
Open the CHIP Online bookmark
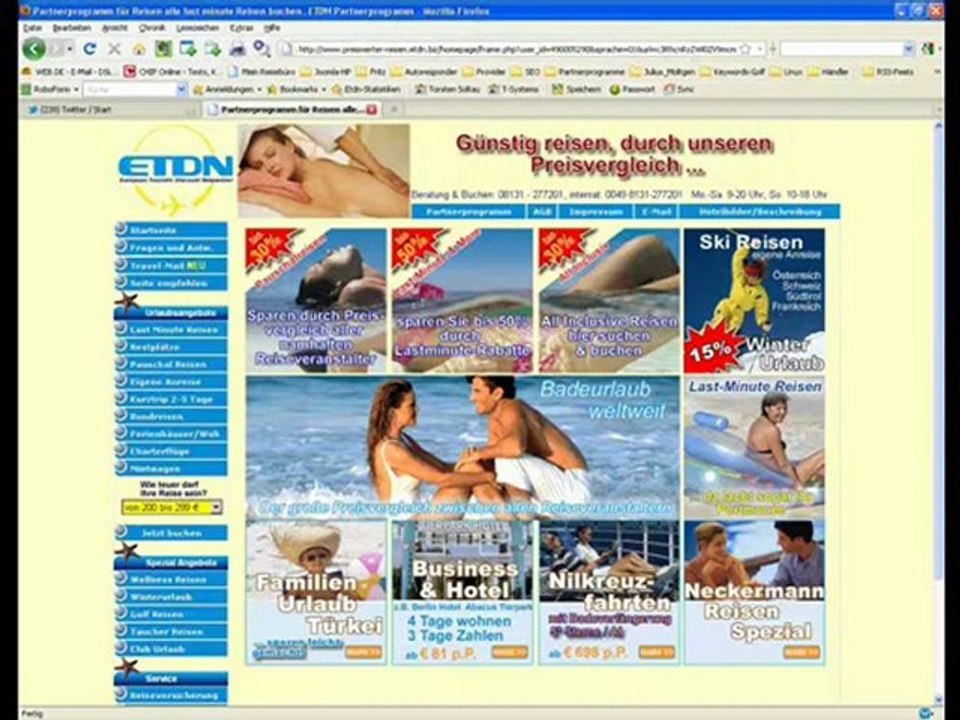click(172, 72)
